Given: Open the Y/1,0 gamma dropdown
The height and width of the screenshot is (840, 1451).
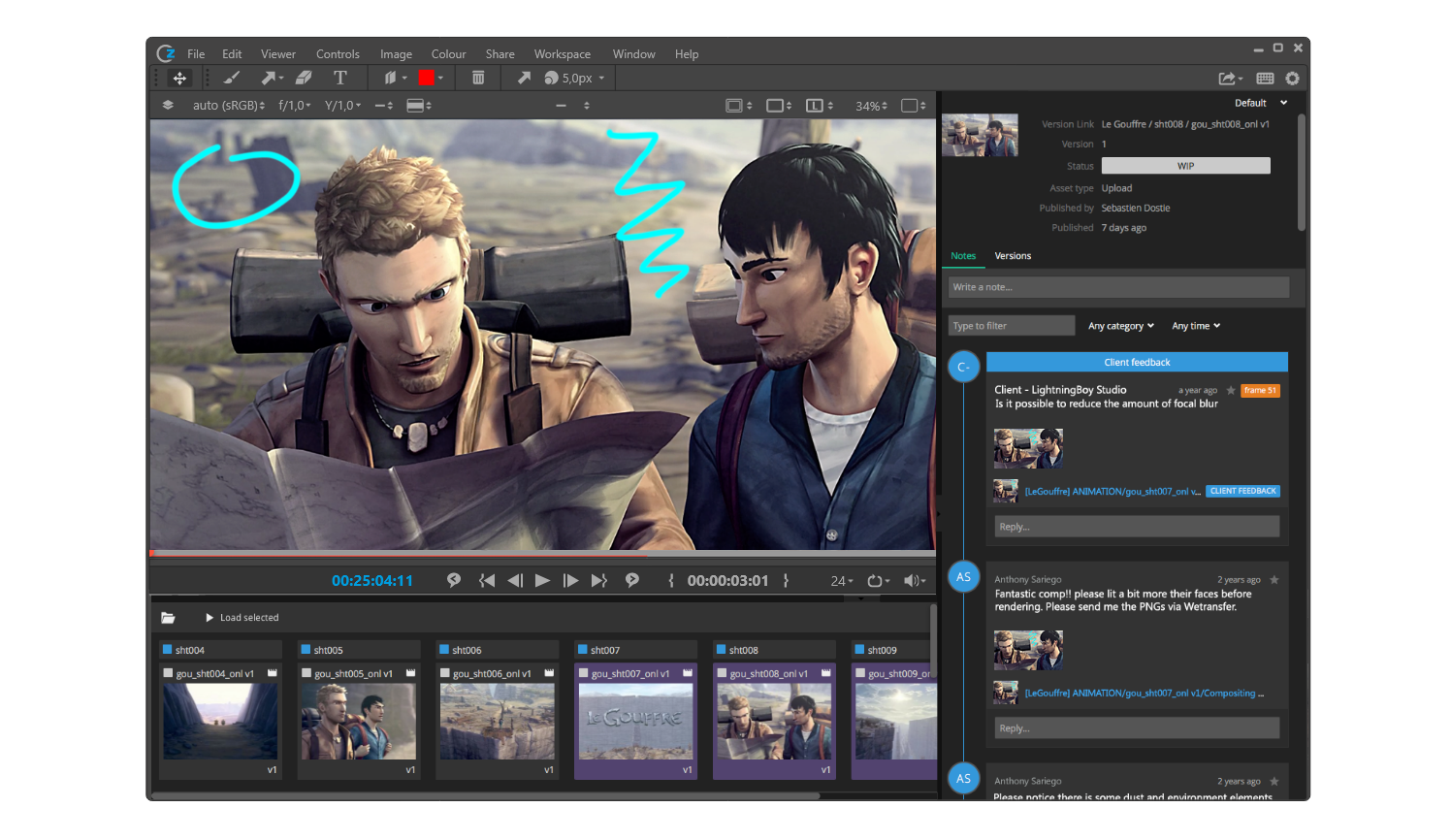Looking at the screenshot, I should [x=342, y=105].
